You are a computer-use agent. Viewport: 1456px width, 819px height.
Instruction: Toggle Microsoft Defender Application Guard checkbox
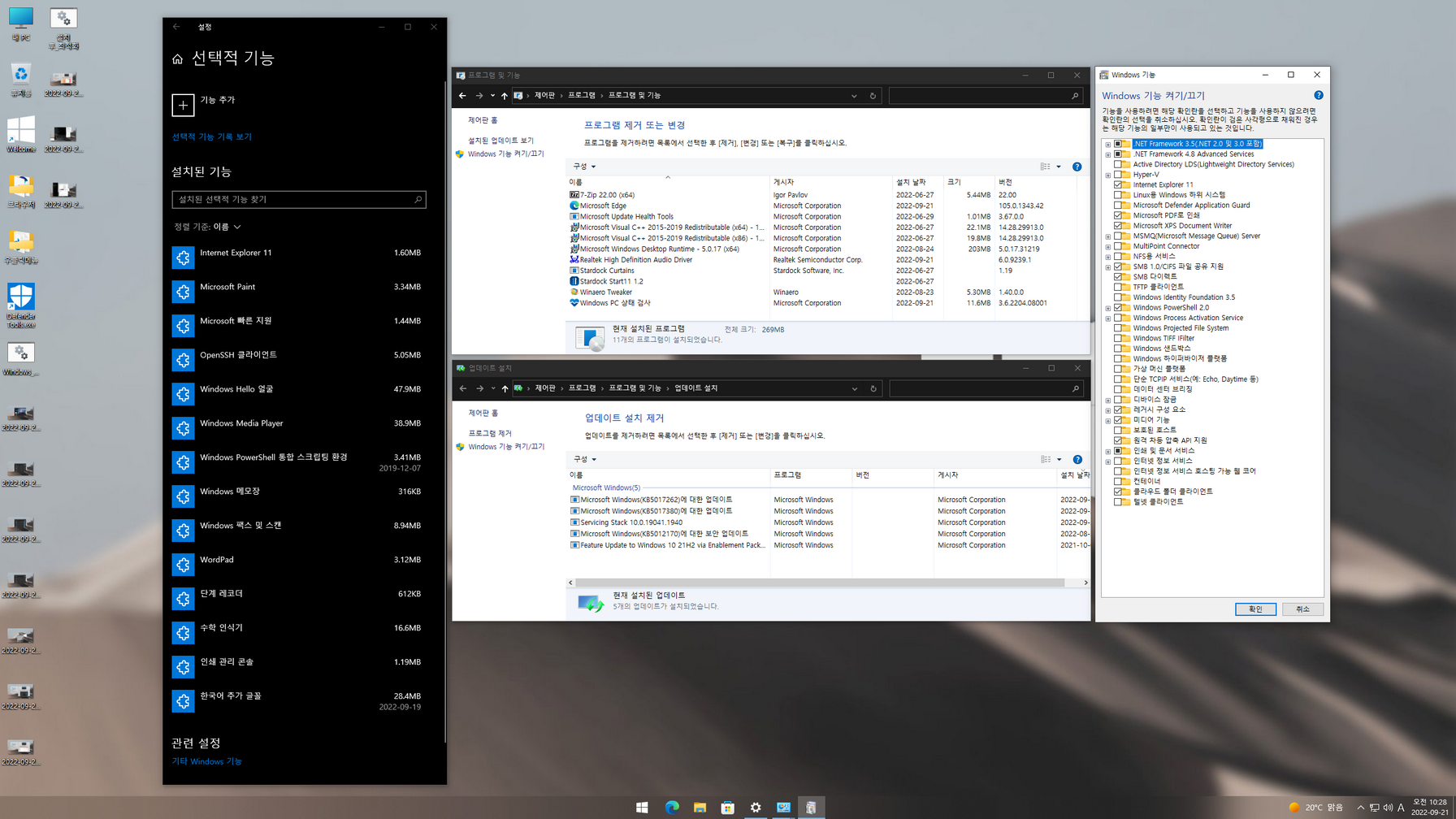1118,206
